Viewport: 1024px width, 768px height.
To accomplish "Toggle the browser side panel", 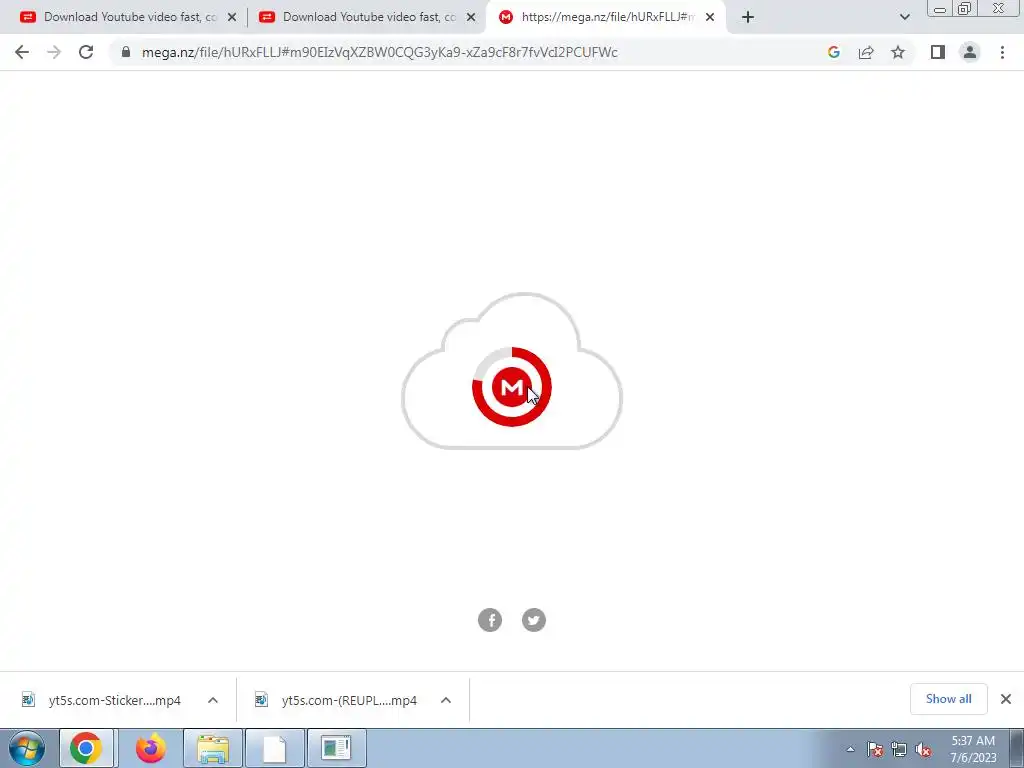I will point(938,52).
